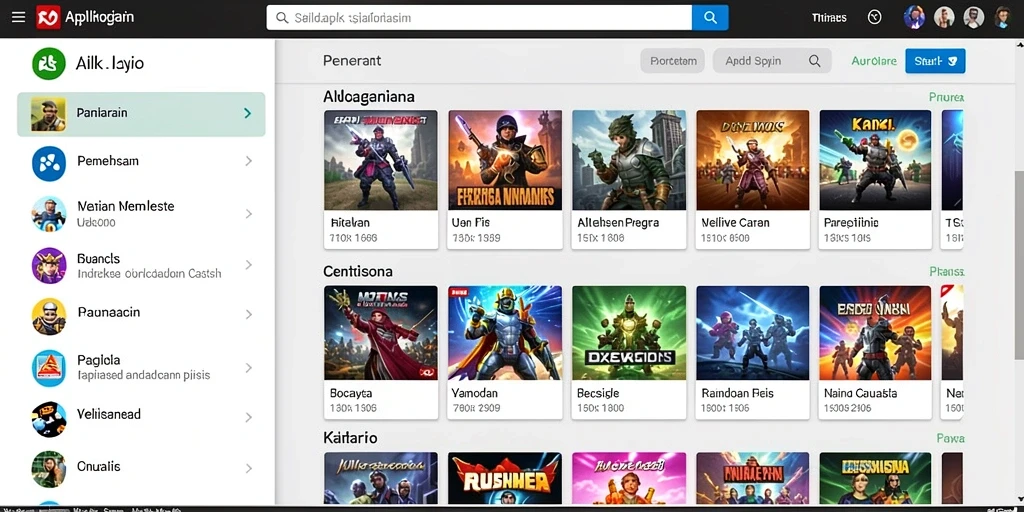The width and height of the screenshot is (1024, 512).
Task: Click the Piortetam button
Action: pyautogui.click(x=673, y=61)
